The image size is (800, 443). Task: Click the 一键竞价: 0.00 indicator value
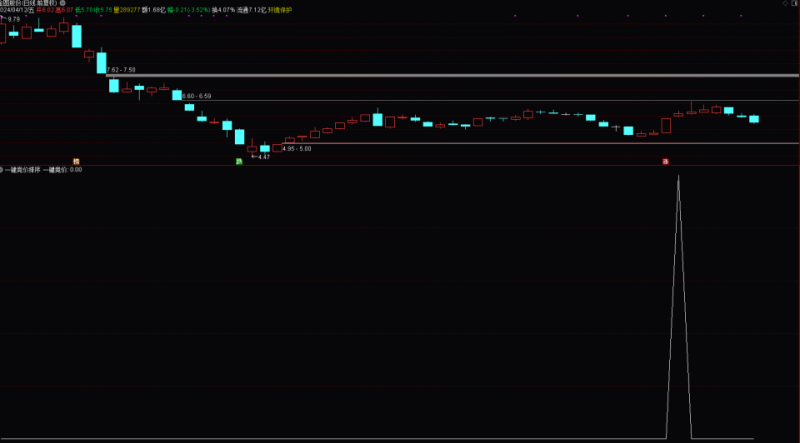[62, 170]
